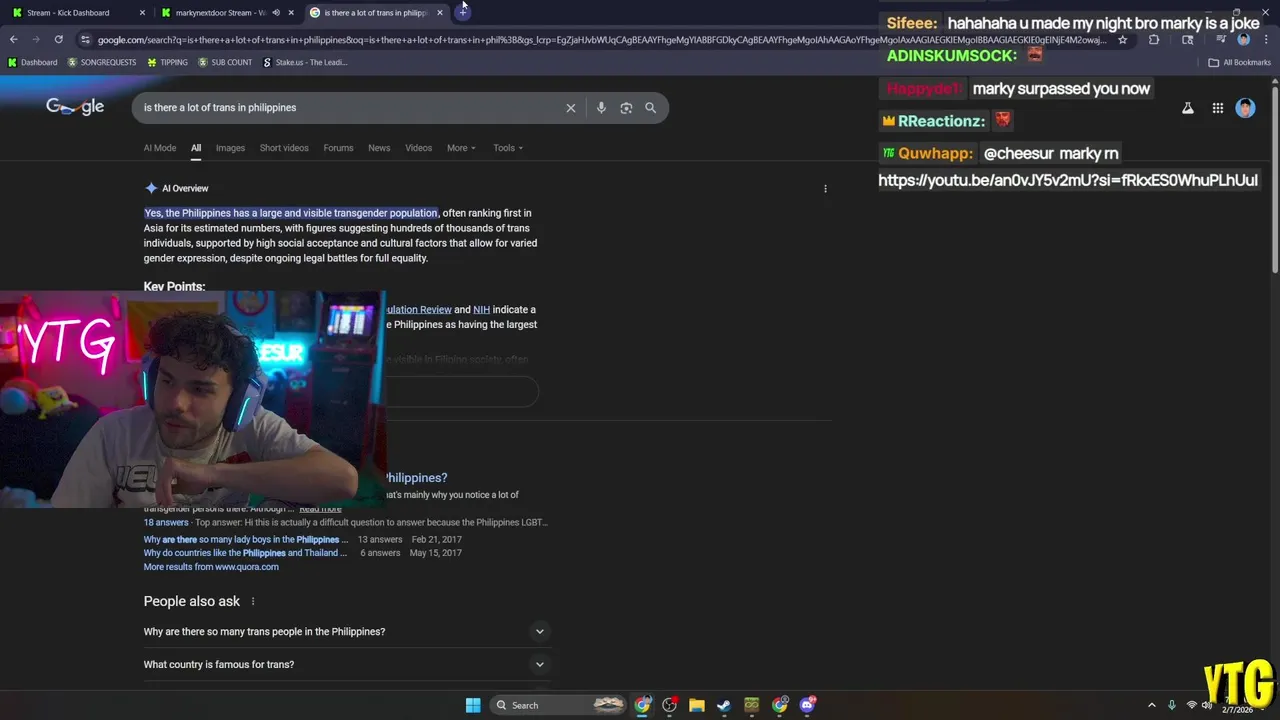Open the NIH source link
1280x720 pixels.
pyautogui.click(x=481, y=310)
